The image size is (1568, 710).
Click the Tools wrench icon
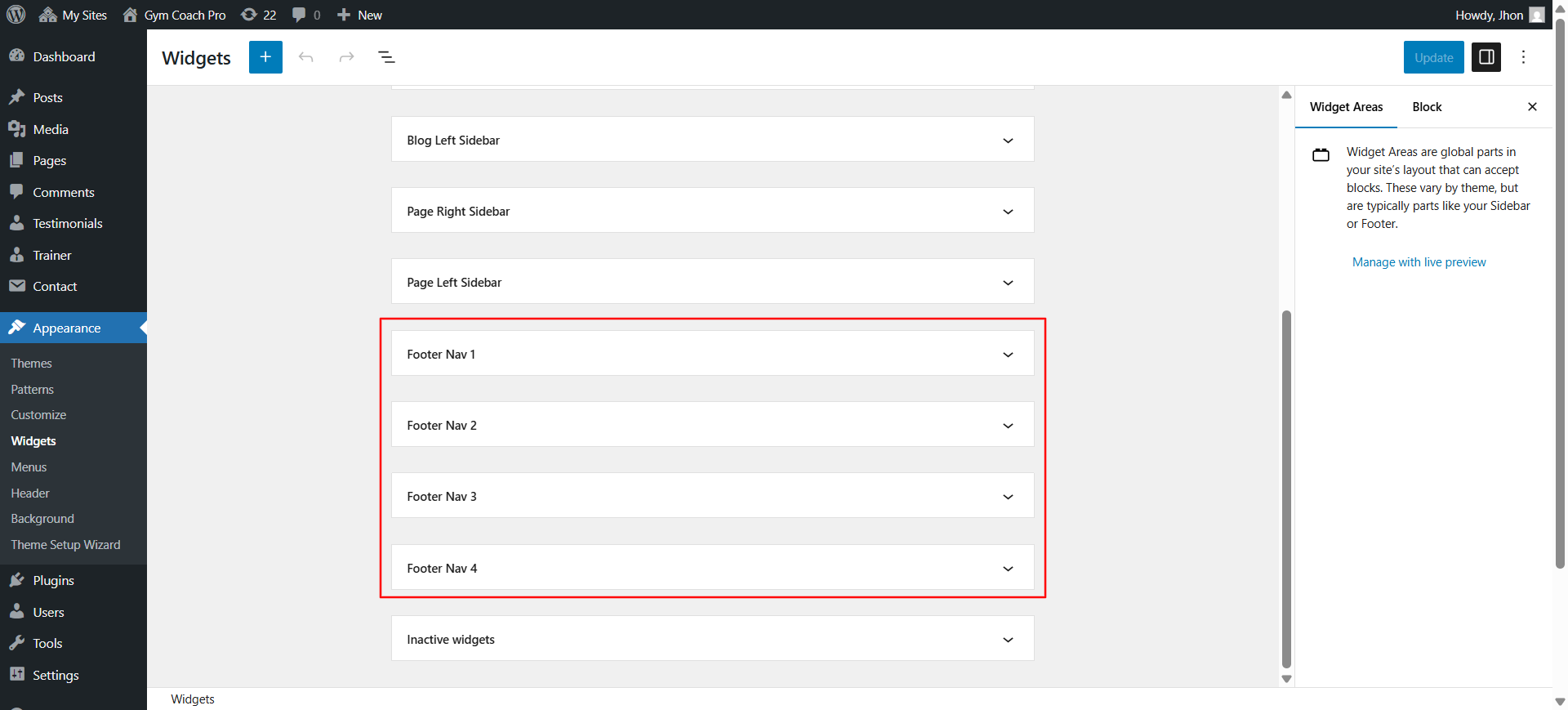click(16, 643)
